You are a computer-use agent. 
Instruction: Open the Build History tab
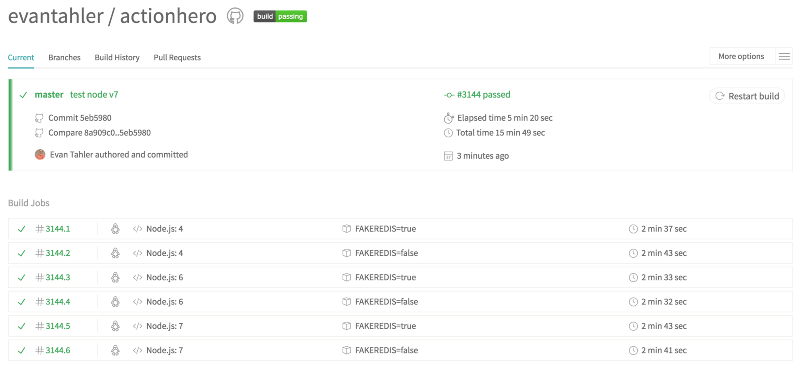[117, 57]
